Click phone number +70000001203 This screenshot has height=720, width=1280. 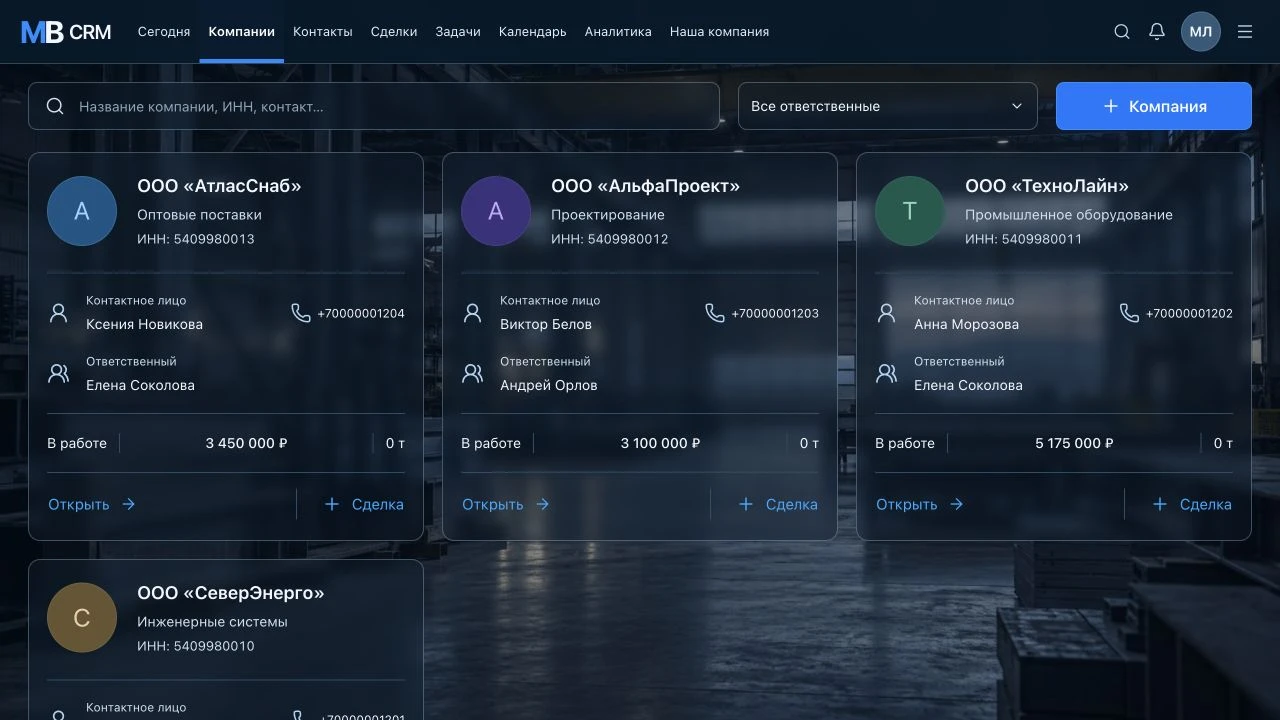point(775,314)
